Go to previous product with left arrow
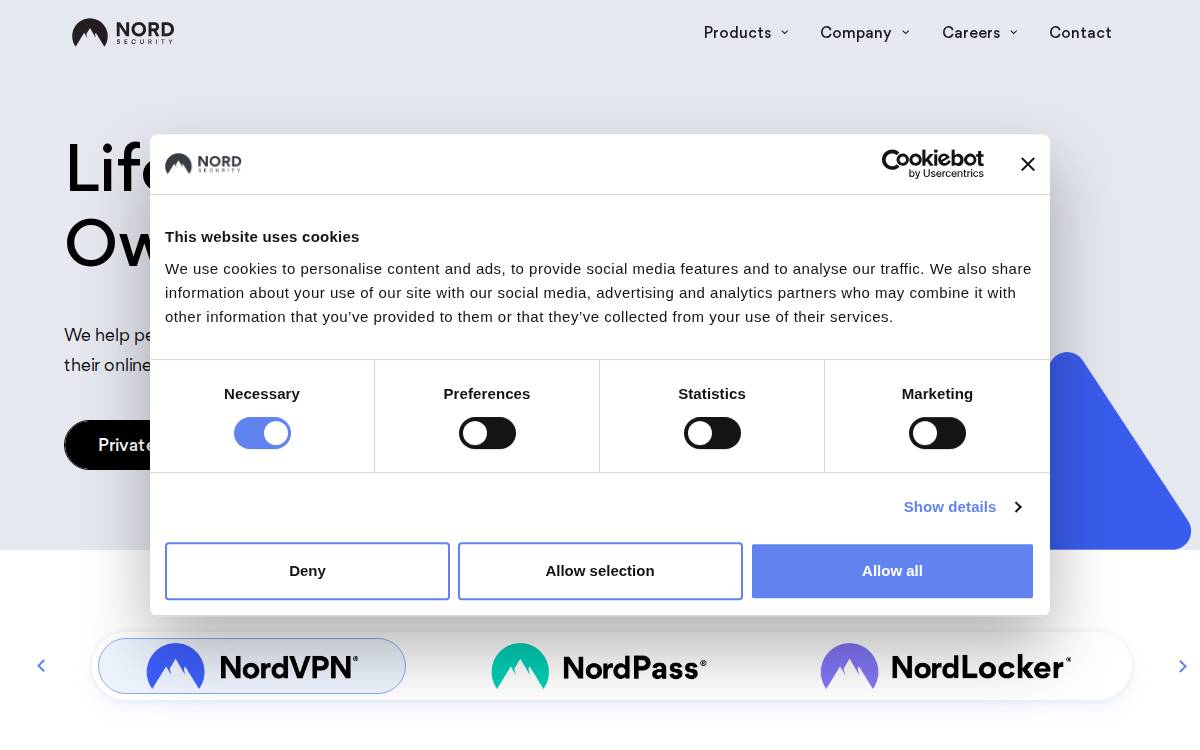 [41, 666]
